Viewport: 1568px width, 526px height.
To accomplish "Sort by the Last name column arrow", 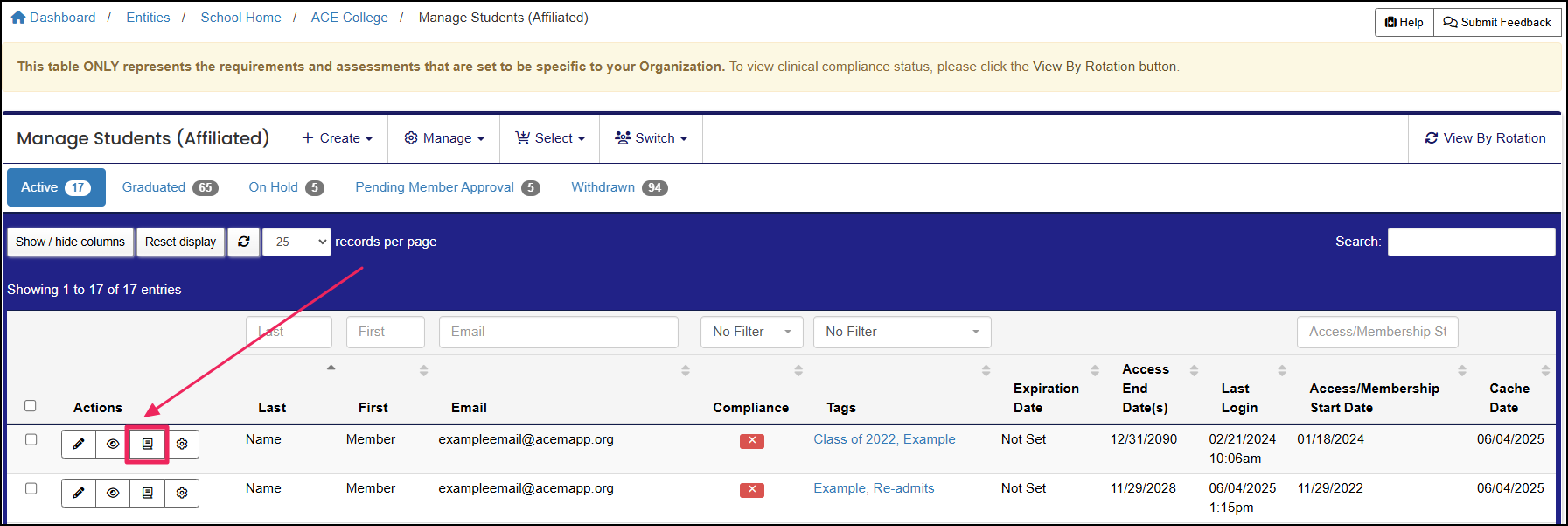I will 331,368.
